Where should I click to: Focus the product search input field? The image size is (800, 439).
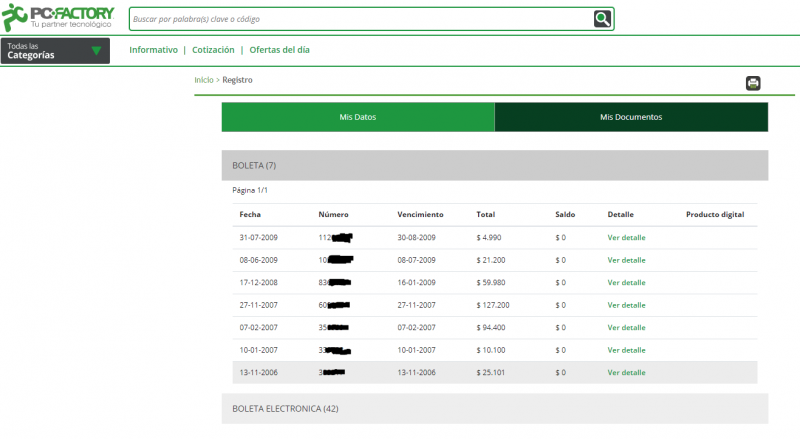click(x=360, y=19)
